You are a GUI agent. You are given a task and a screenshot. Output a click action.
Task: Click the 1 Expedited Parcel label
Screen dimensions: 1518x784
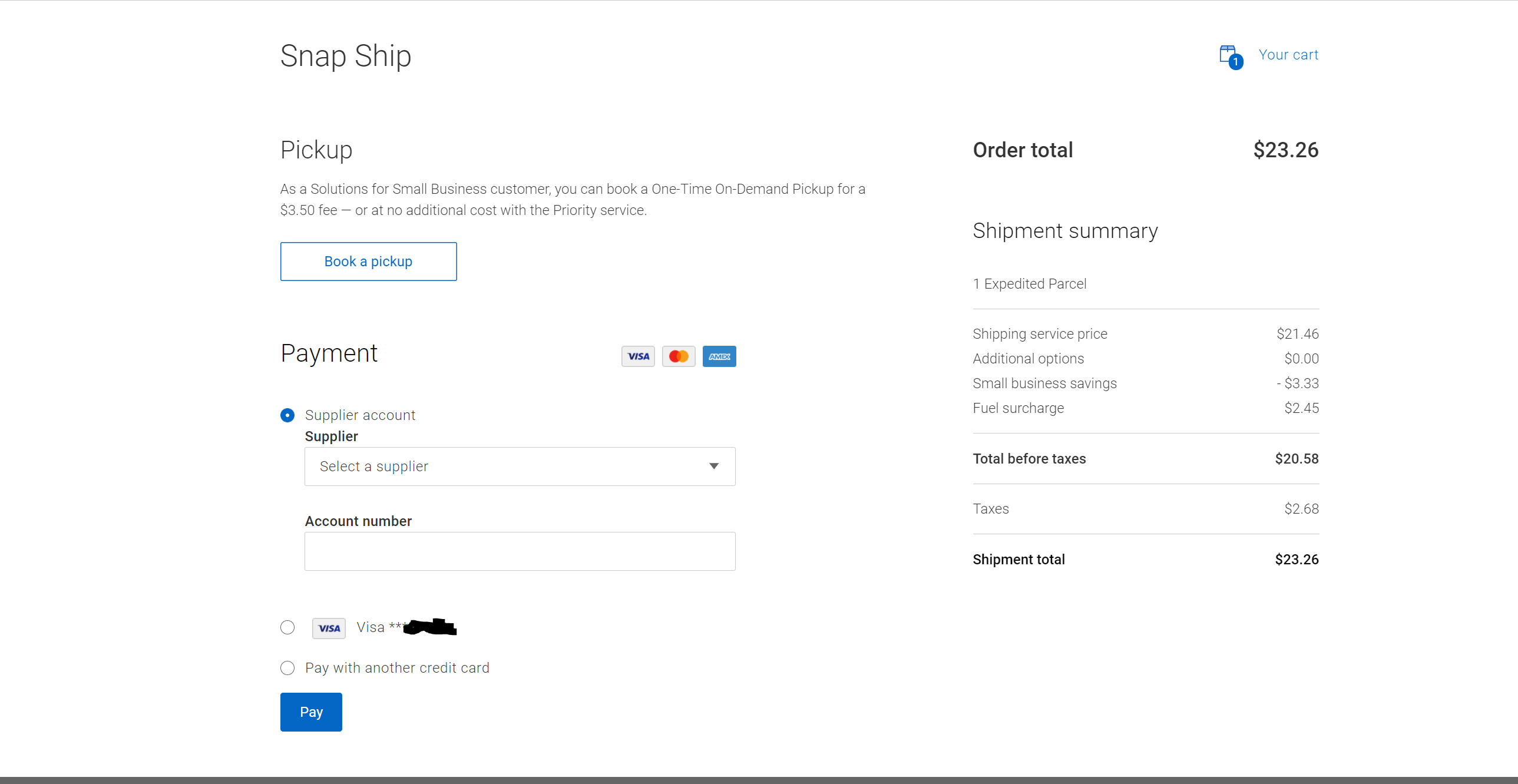1029,283
